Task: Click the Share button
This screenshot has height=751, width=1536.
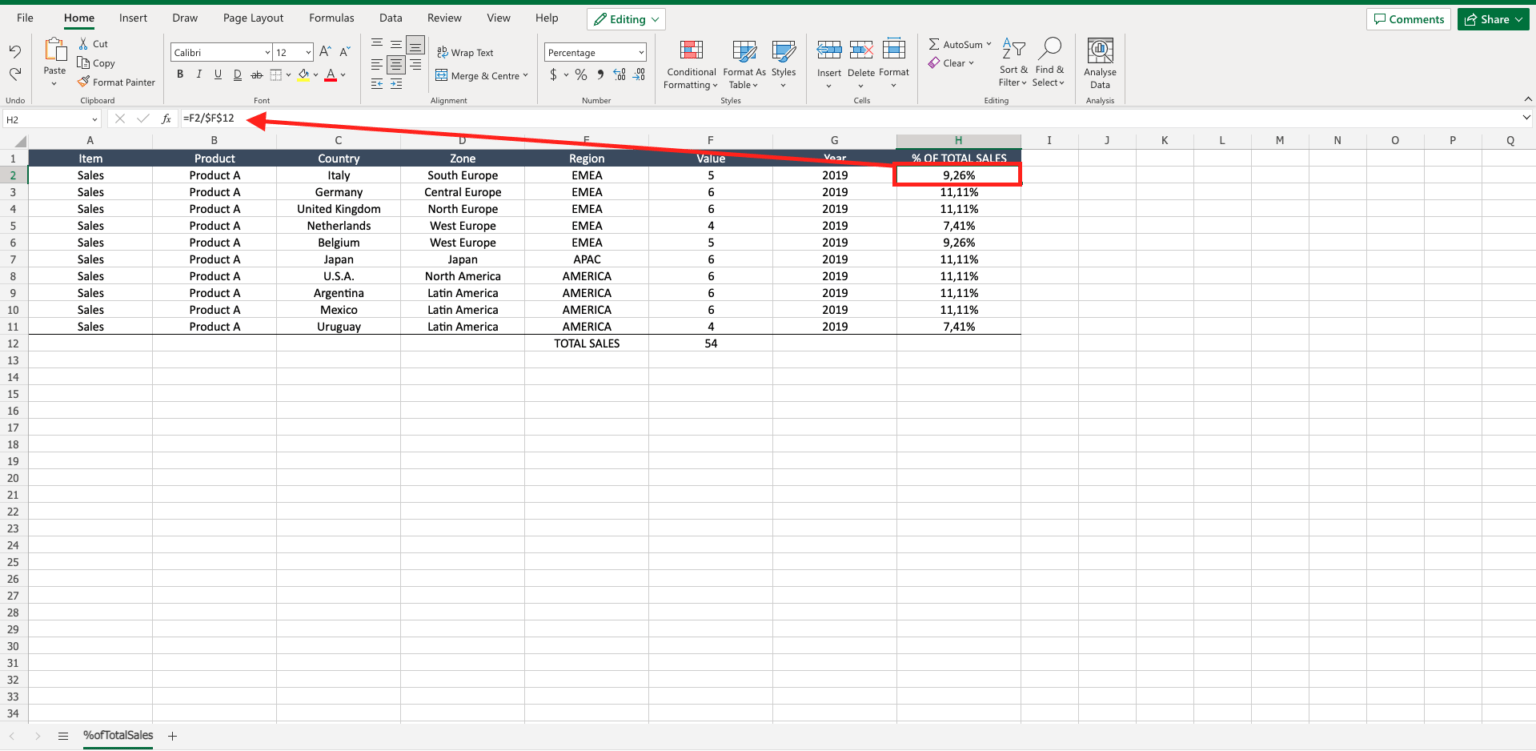Action: point(1492,18)
